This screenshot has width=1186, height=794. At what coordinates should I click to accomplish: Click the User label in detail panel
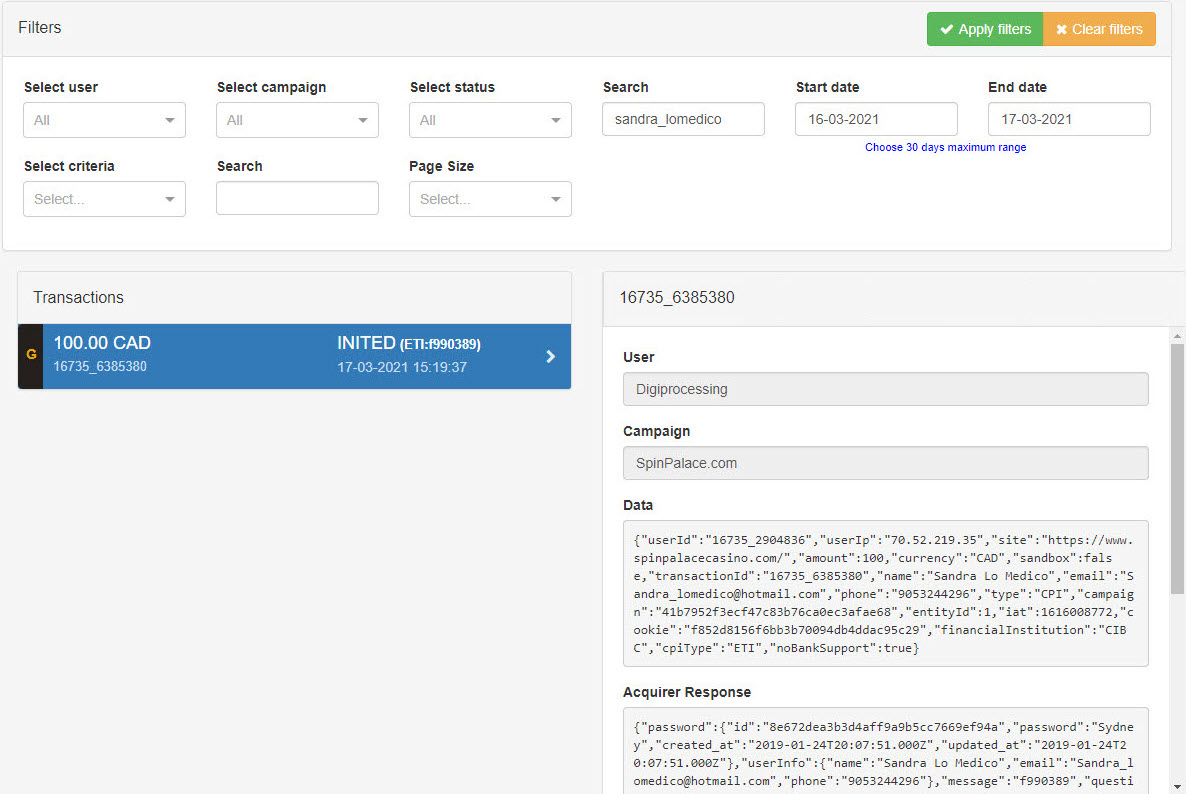pyautogui.click(x=638, y=358)
